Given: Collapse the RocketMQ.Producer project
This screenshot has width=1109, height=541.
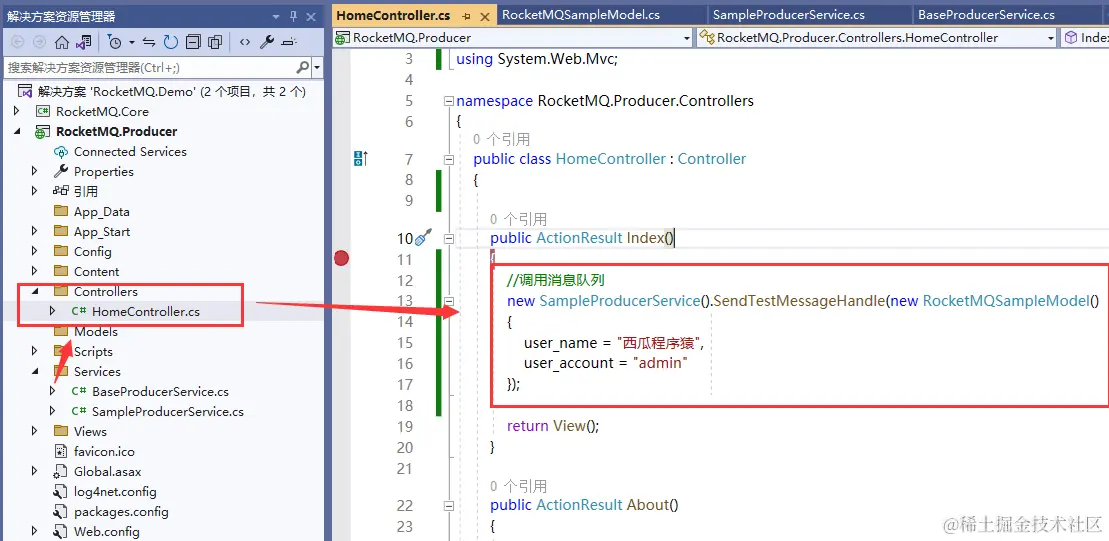Looking at the screenshot, I should pyautogui.click(x=18, y=132).
